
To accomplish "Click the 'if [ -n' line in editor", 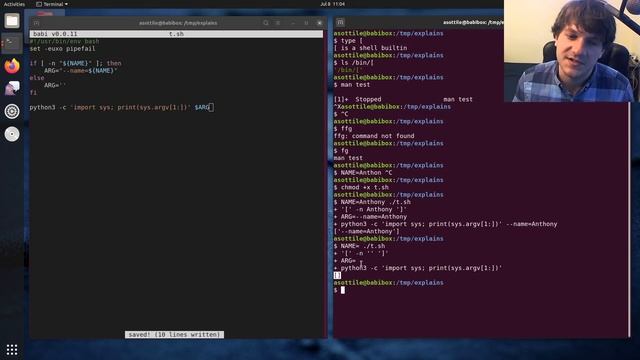I will tap(76, 63).
